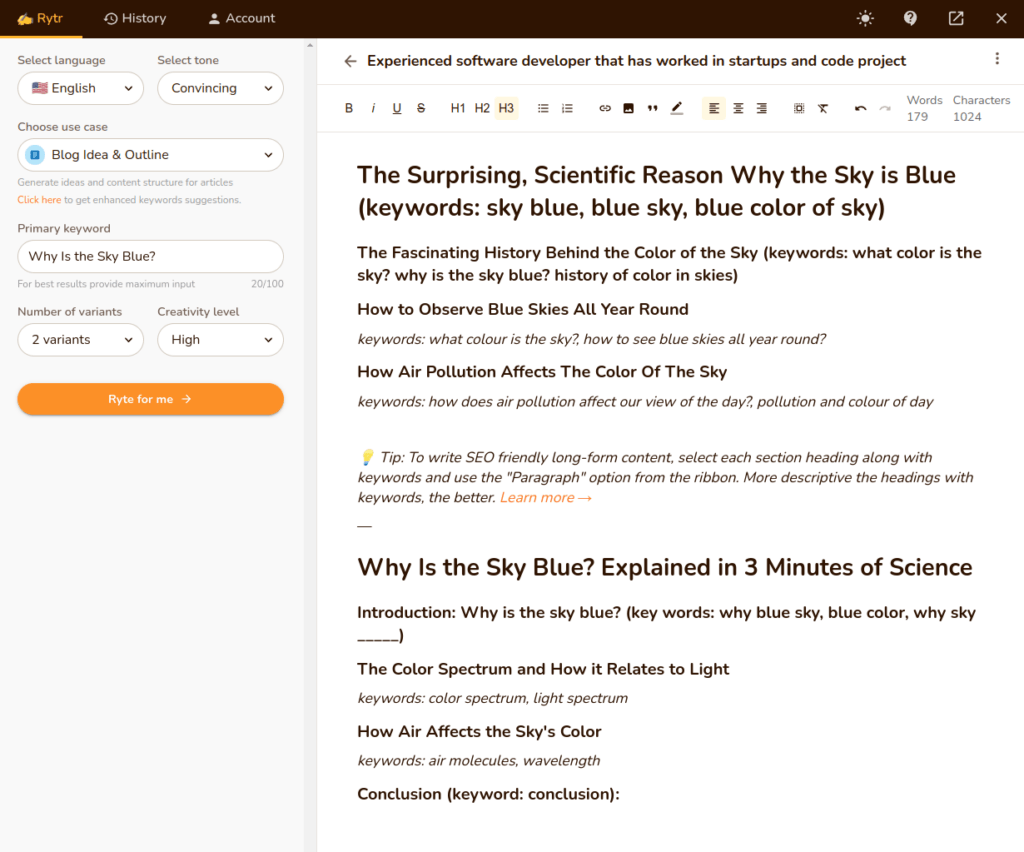Open the Select language dropdown
The width and height of the screenshot is (1024, 852).
tap(80, 88)
